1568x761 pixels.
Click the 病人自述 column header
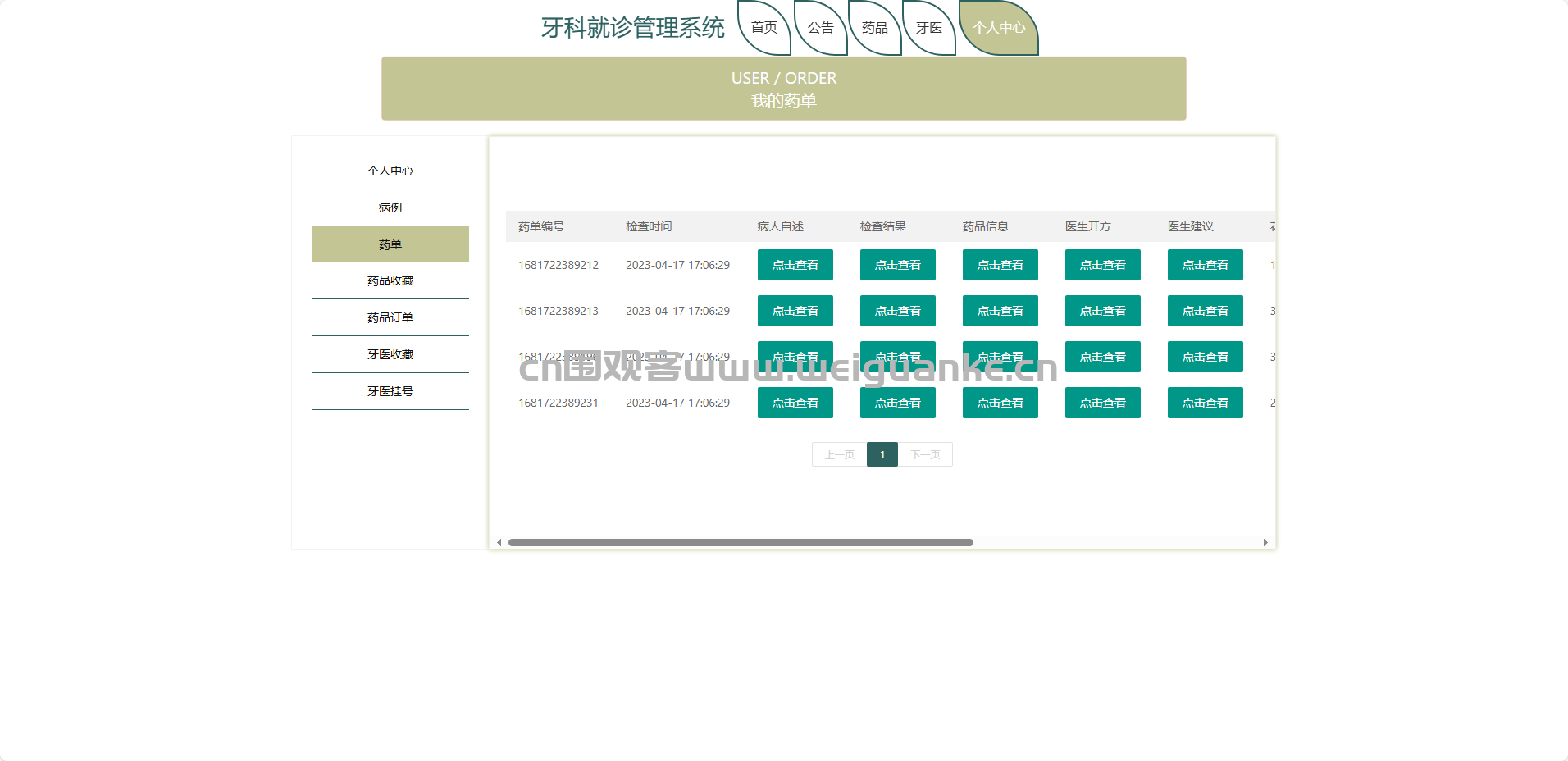coord(781,226)
